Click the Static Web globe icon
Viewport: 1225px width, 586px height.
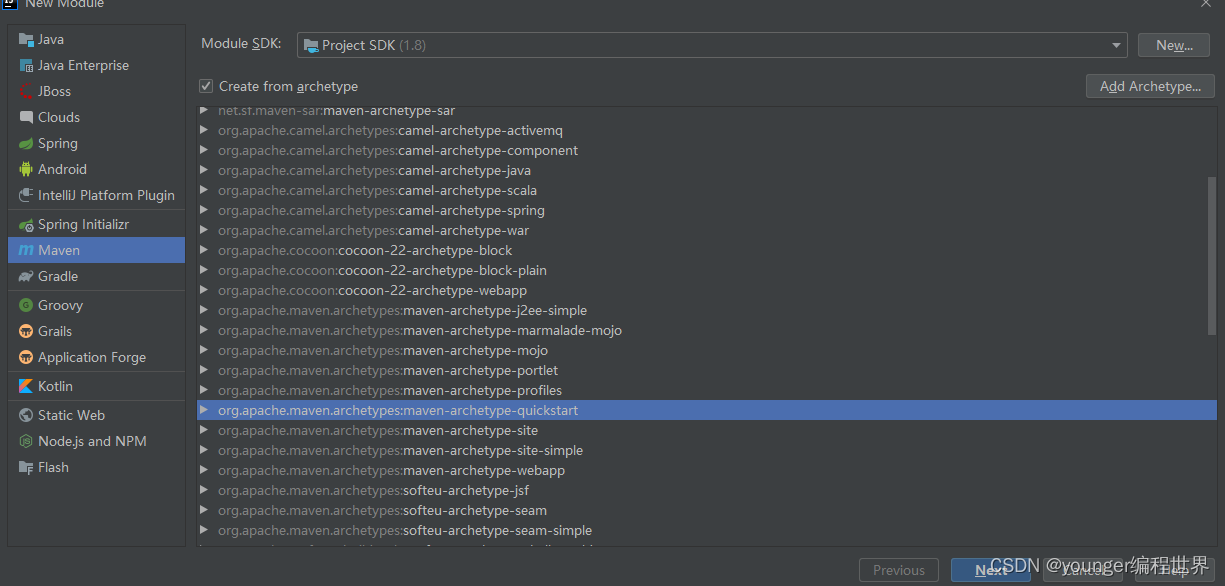click(26, 416)
